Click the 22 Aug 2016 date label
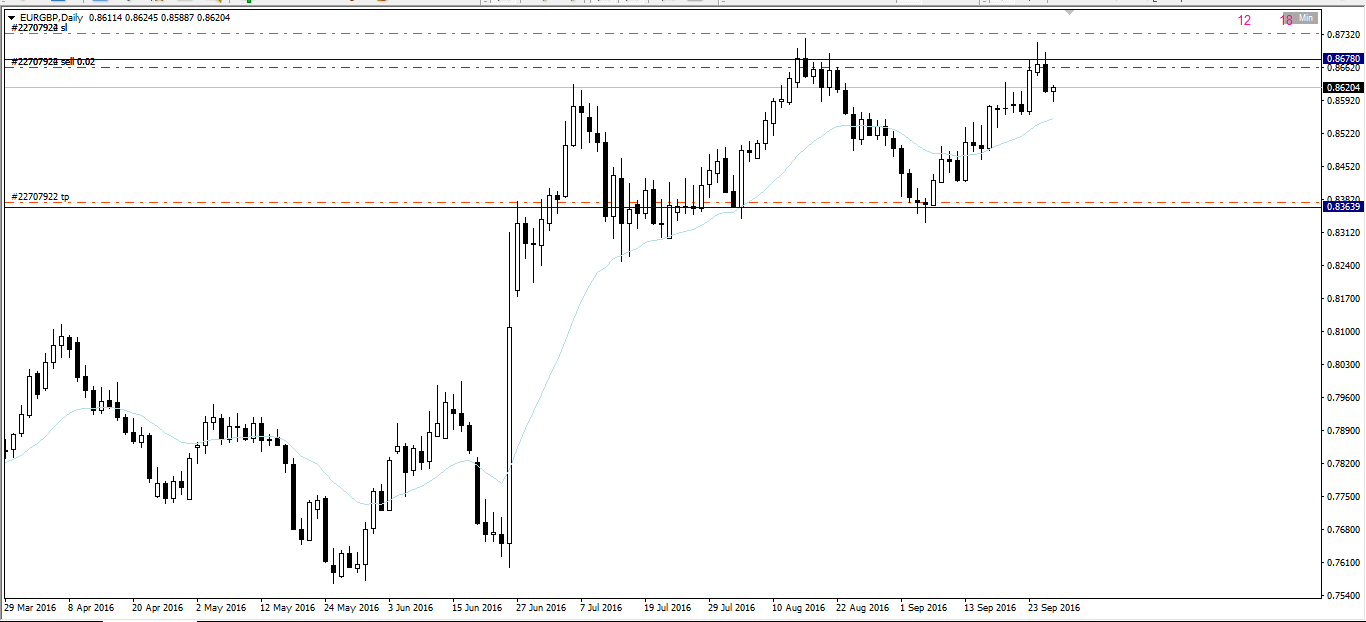Image resolution: width=1366 pixels, height=622 pixels. point(862,607)
